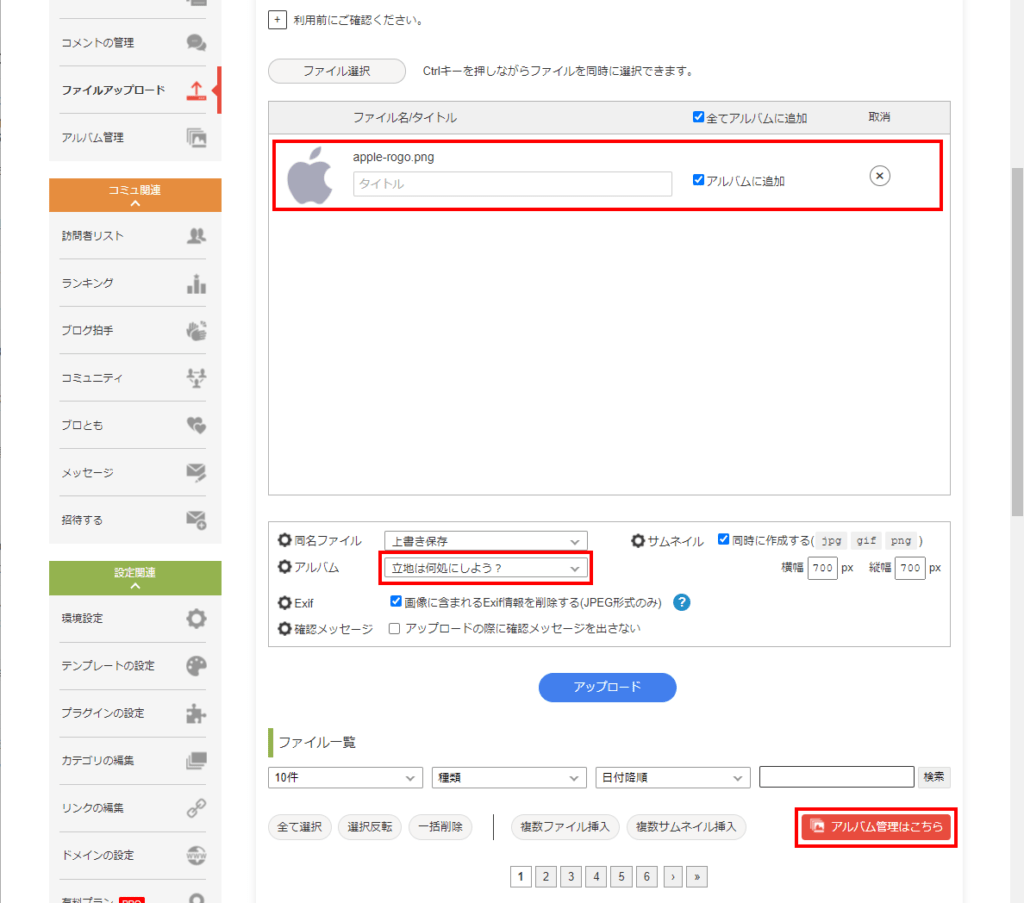Click the thumbnail 縦幅 height field
1024x903 pixels.
(x=910, y=568)
